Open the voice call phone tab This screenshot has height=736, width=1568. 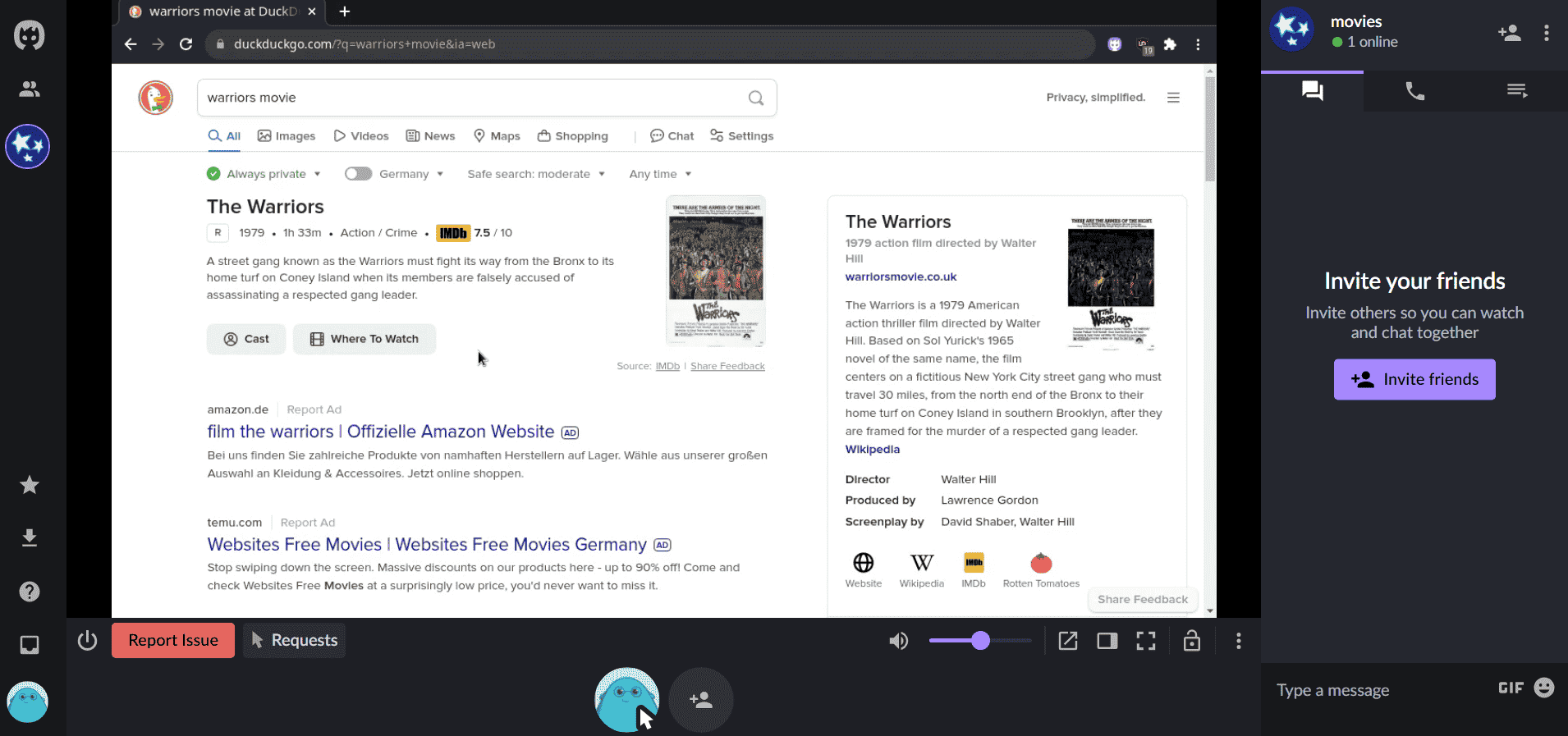[1414, 91]
